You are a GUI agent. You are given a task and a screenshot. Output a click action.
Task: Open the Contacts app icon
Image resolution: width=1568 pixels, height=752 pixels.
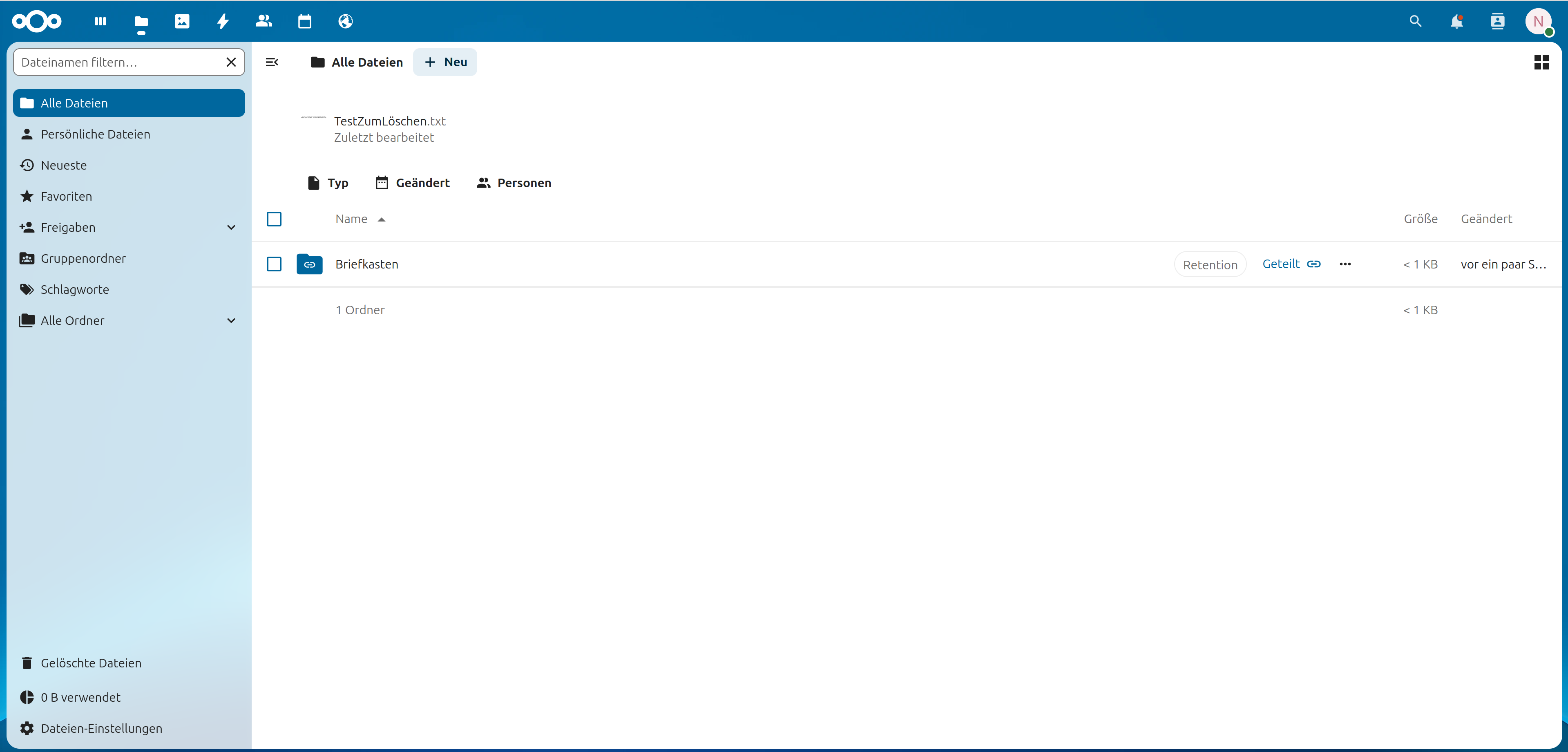tap(264, 21)
